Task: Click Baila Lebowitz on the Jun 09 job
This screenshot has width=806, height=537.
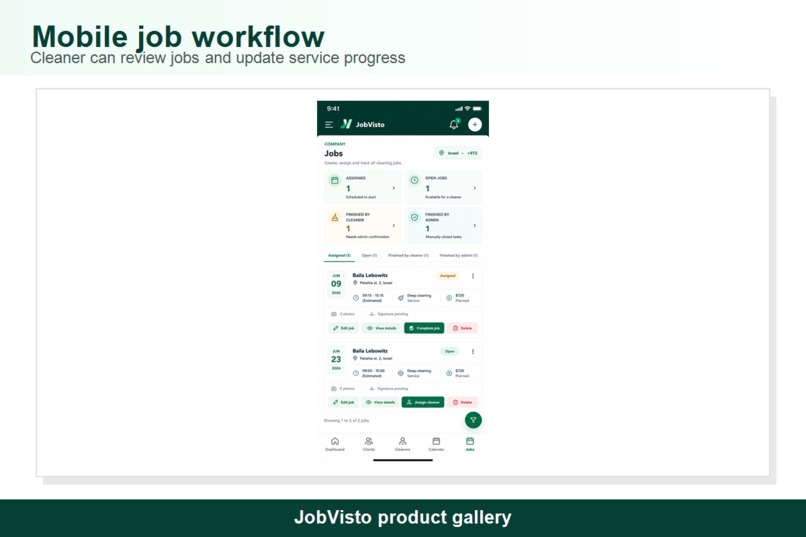Action: 370,275
